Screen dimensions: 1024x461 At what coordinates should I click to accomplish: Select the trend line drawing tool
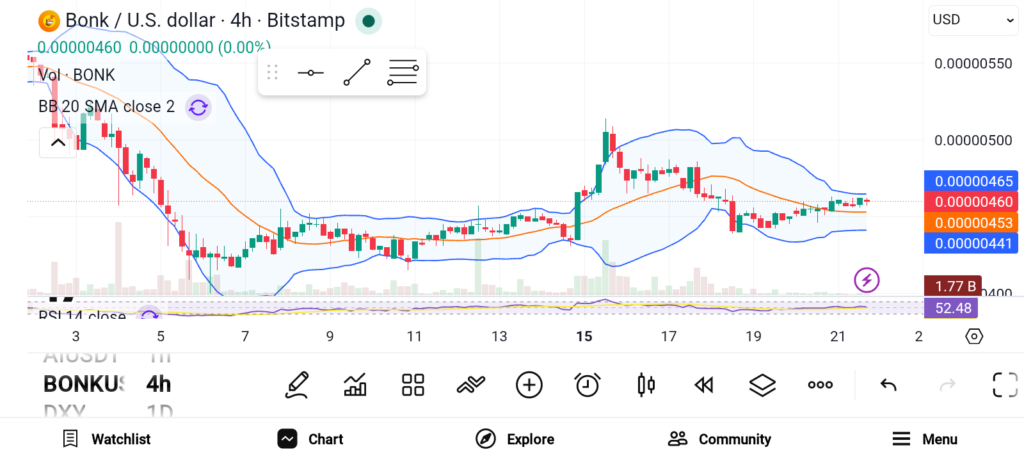[x=357, y=72]
